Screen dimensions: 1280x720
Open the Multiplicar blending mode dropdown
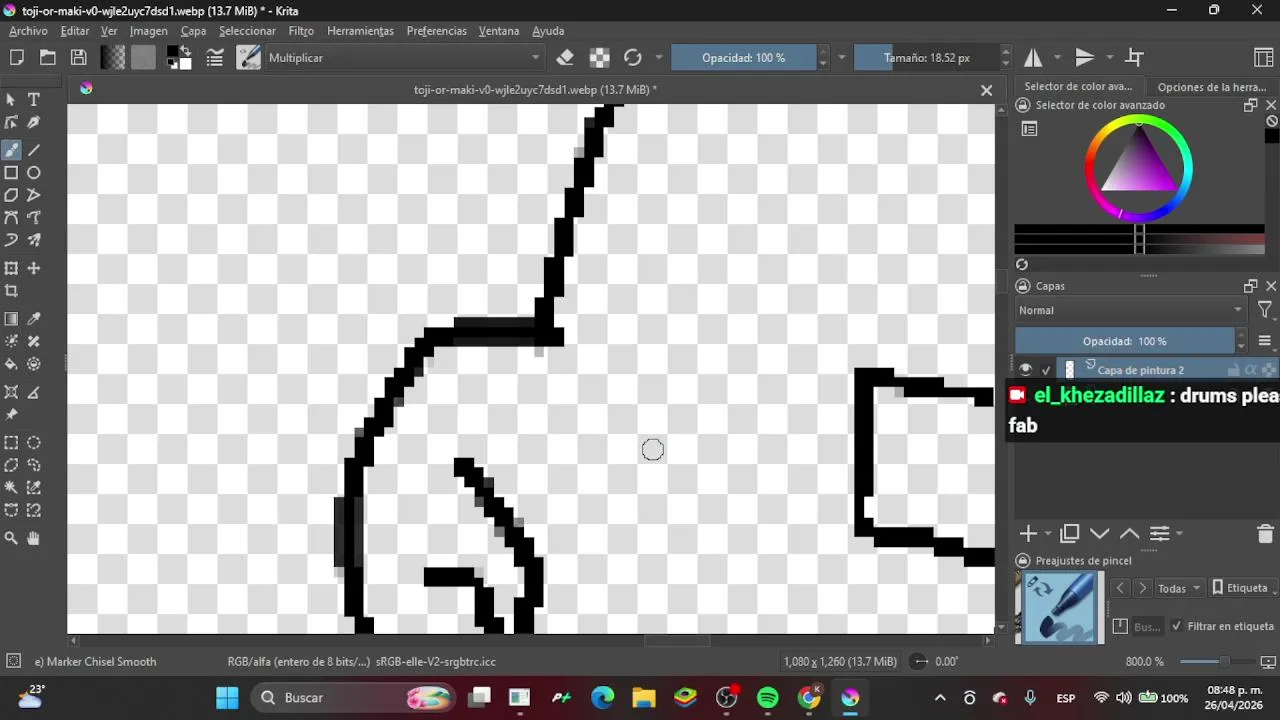pyautogui.click(x=404, y=58)
